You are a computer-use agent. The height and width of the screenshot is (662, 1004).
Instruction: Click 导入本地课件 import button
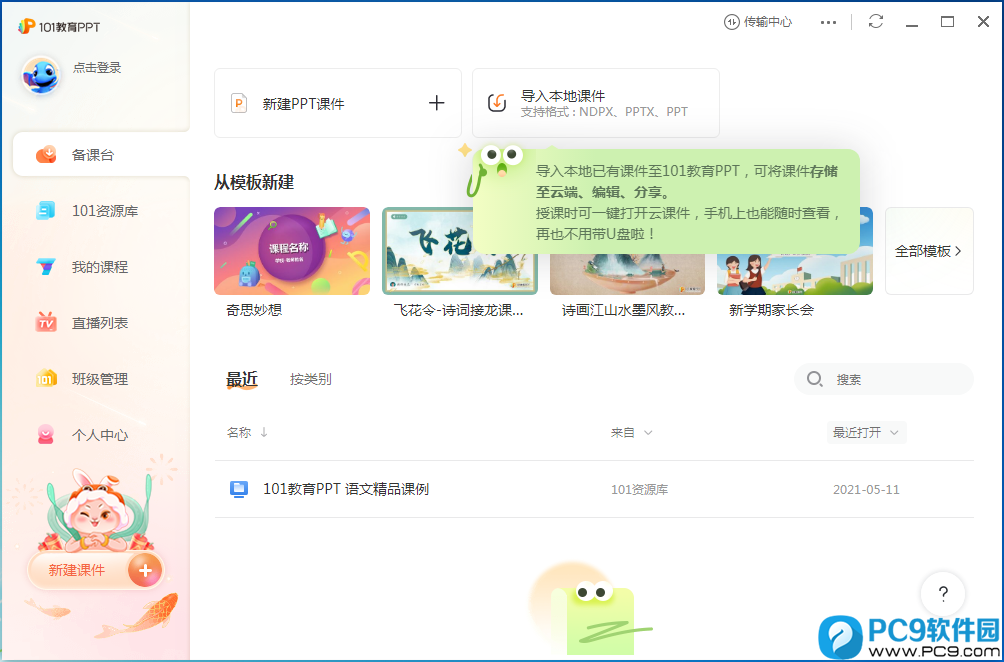[595, 103]
